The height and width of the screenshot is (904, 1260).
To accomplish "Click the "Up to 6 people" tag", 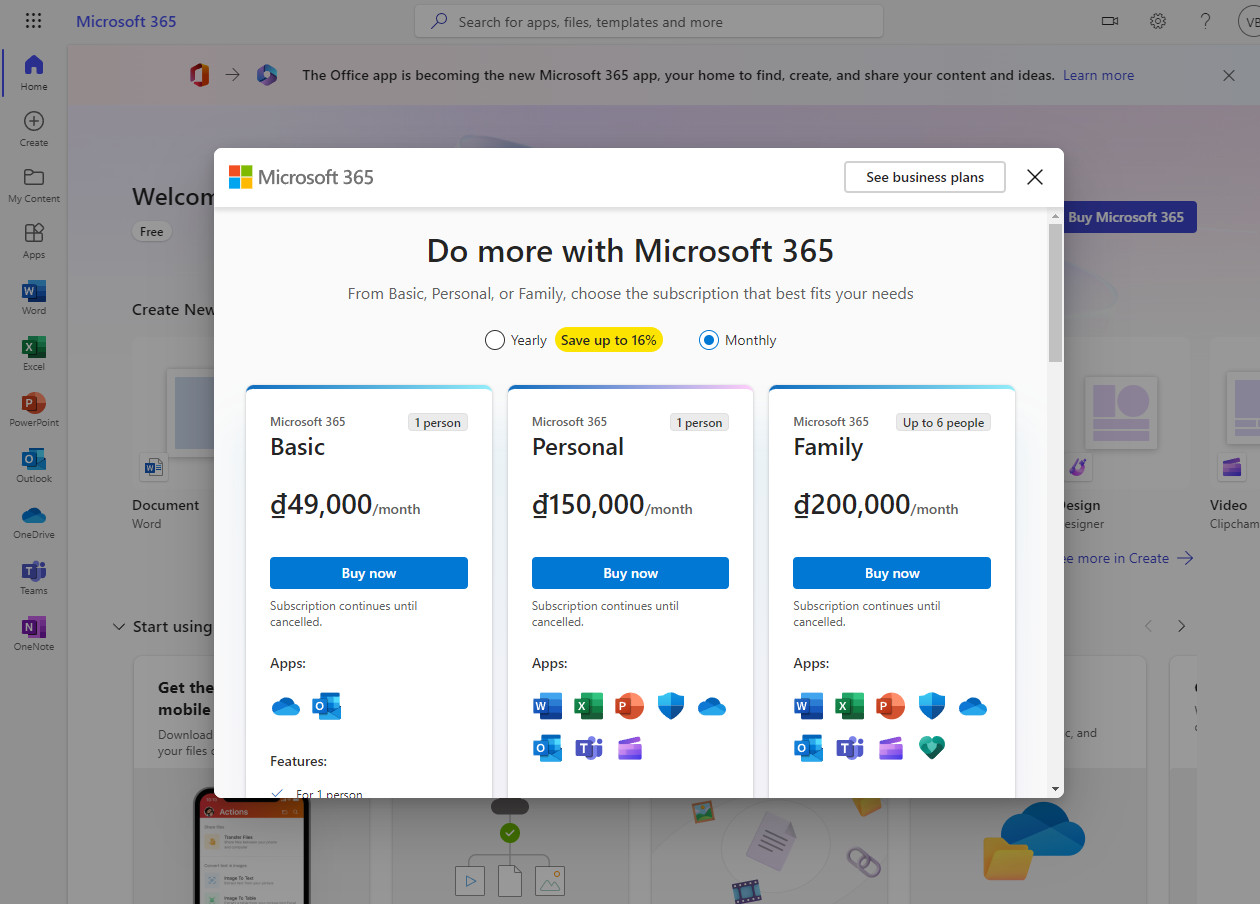I will [943, 422].
